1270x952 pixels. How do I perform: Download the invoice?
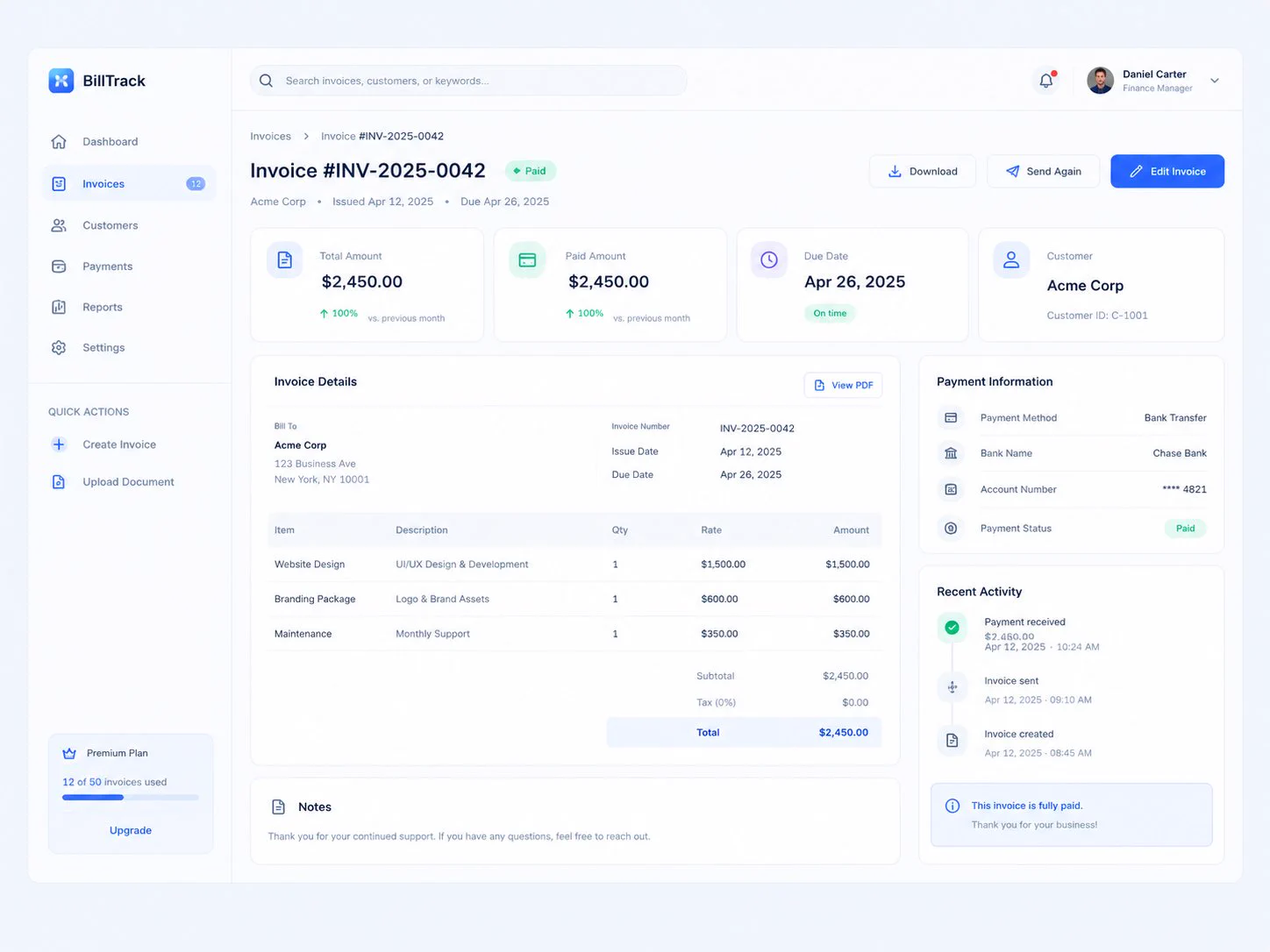pos(923,171)
